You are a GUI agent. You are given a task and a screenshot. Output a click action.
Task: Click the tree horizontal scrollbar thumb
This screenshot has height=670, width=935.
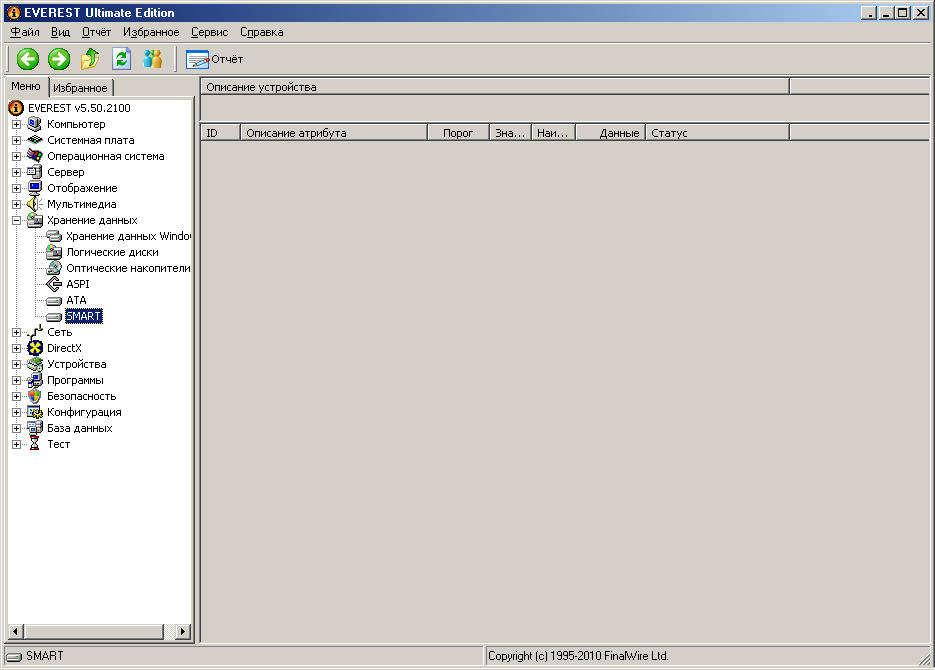(94, 631)
